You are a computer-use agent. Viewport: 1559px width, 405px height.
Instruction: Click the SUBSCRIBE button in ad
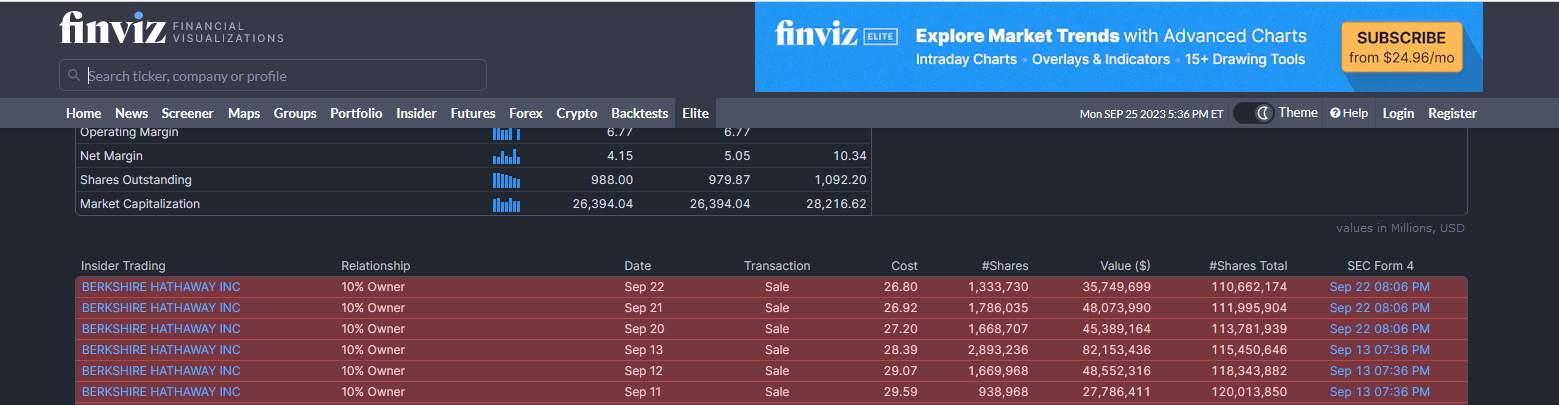coord(1401,47)
